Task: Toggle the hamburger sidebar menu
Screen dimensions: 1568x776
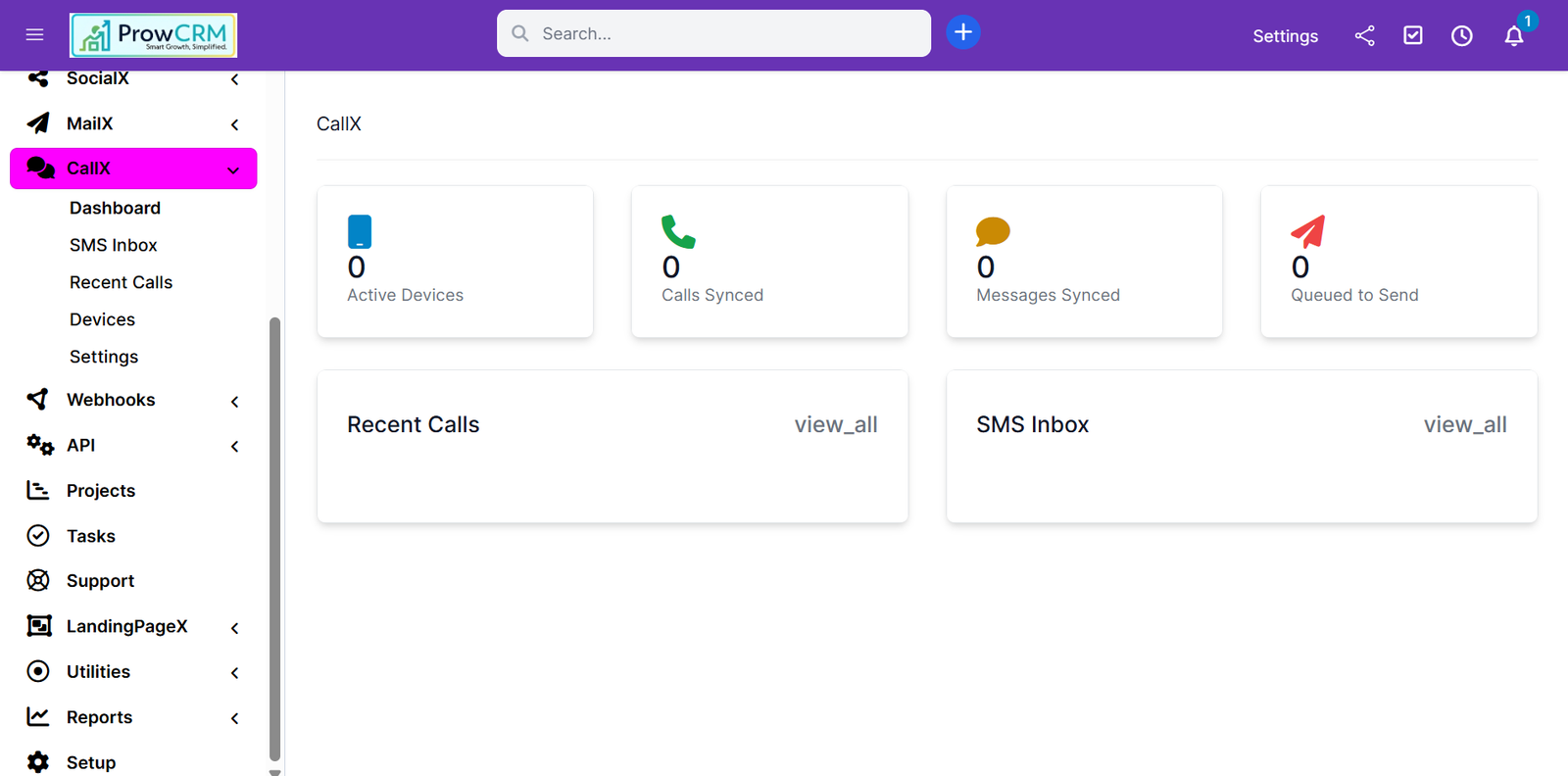Action: [34, 35]
